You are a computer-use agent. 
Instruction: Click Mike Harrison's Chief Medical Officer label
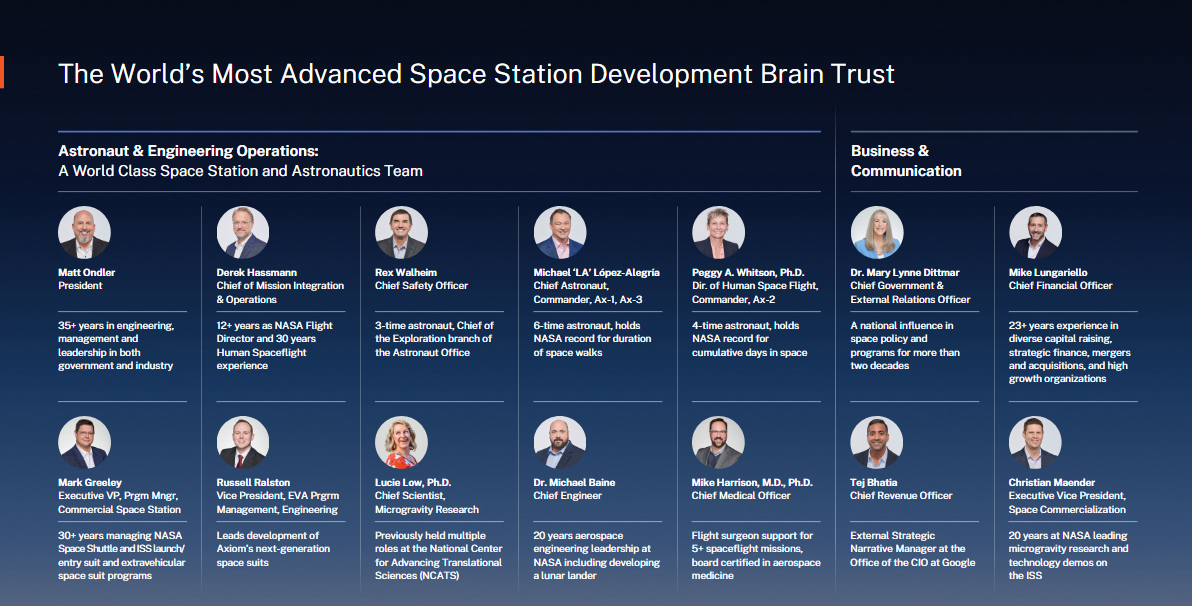[x=739, y=495]
